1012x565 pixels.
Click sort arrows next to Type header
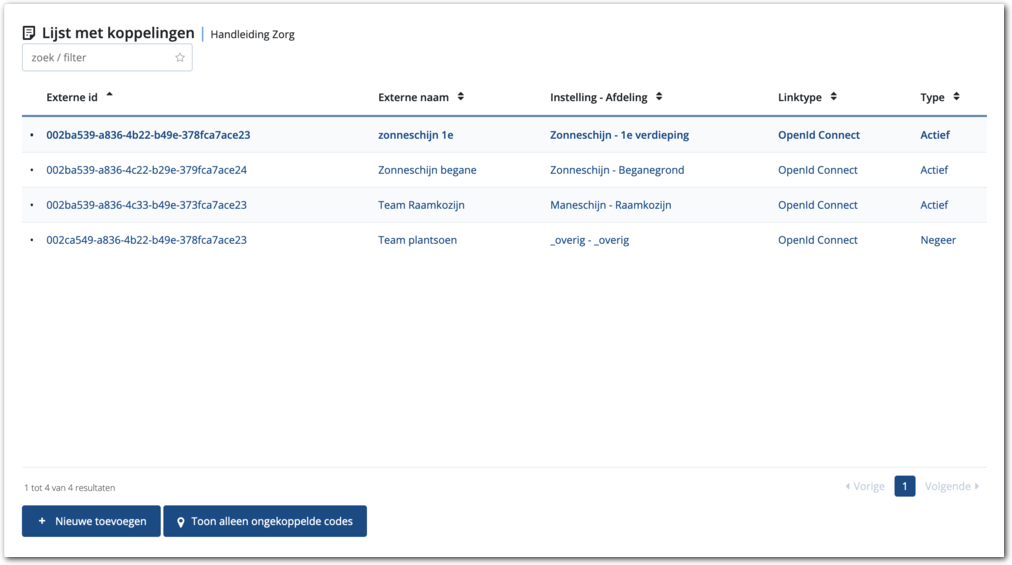pyautogui.click(x=956, y=97)
